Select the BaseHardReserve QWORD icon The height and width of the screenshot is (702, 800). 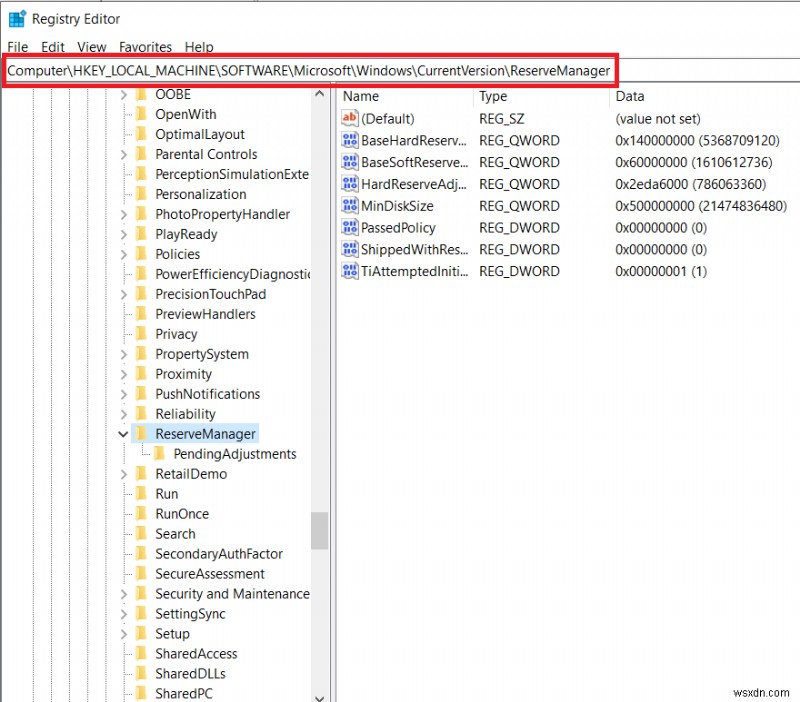pyautogui.click(x=350, y=140)
